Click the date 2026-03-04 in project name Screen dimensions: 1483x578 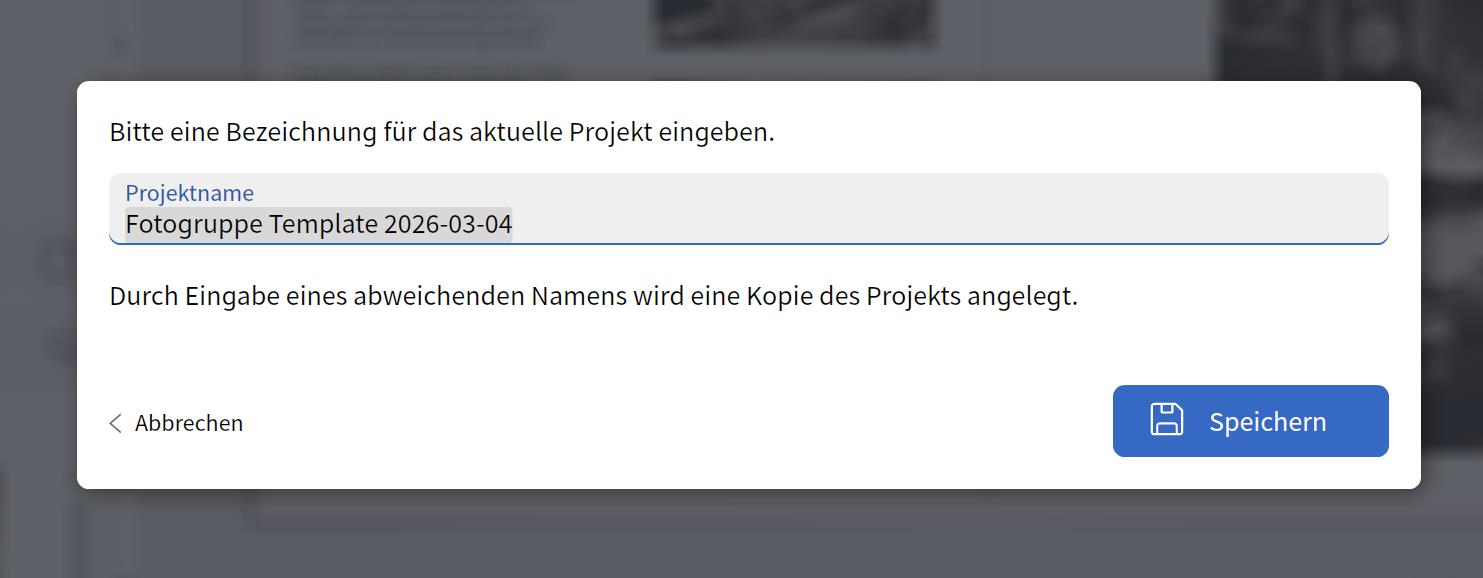[448, 224]
